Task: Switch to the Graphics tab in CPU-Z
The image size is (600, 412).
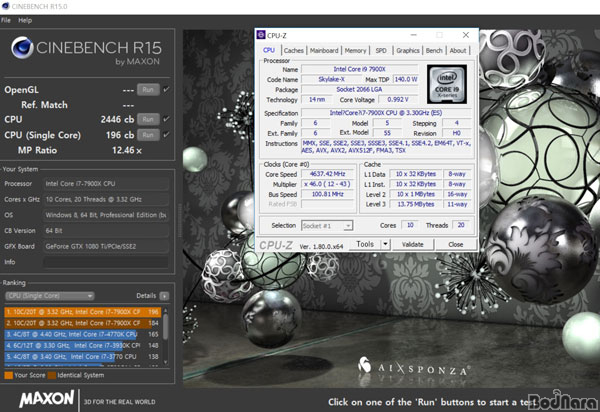Action: tap(408, 50)
